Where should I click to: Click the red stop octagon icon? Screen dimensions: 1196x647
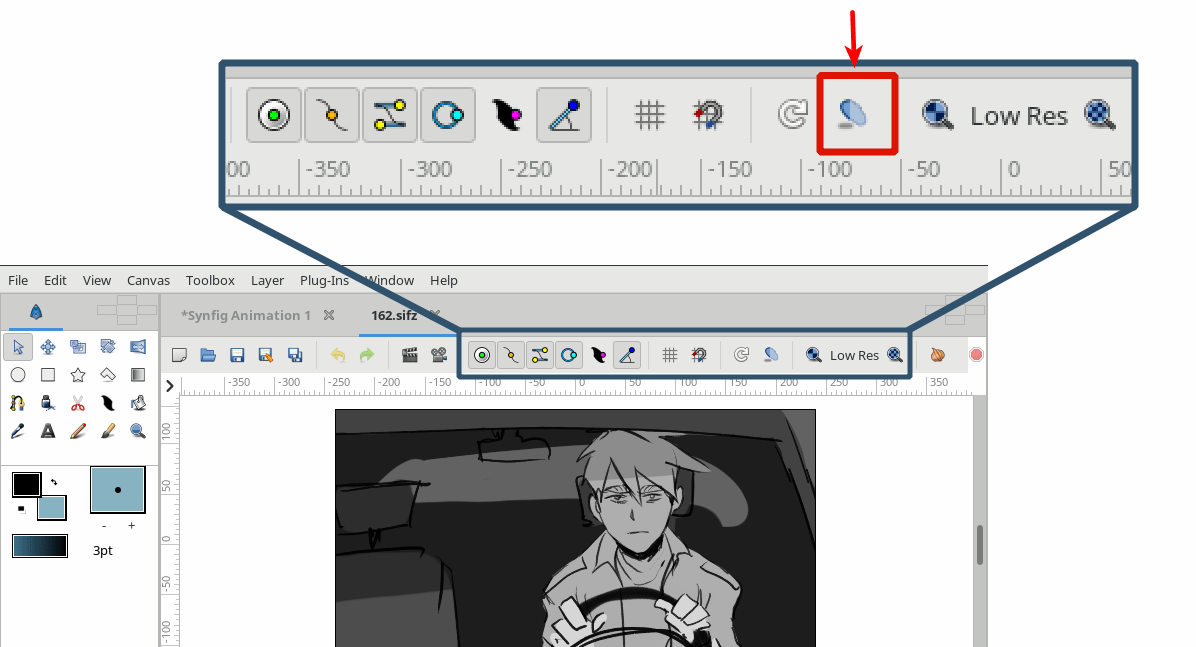(x=976, y=355)
